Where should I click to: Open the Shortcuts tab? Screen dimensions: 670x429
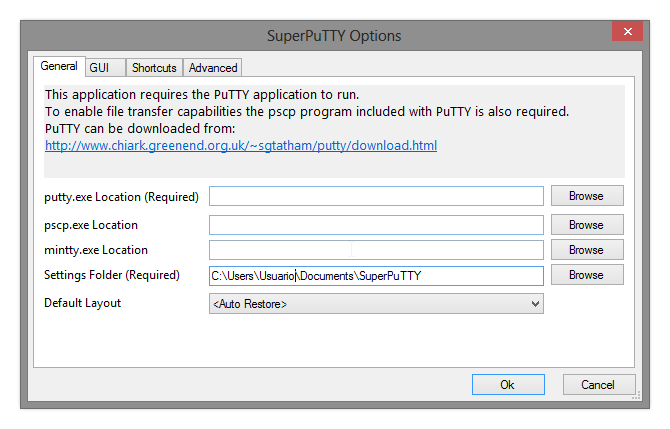[x=154, y=68]
